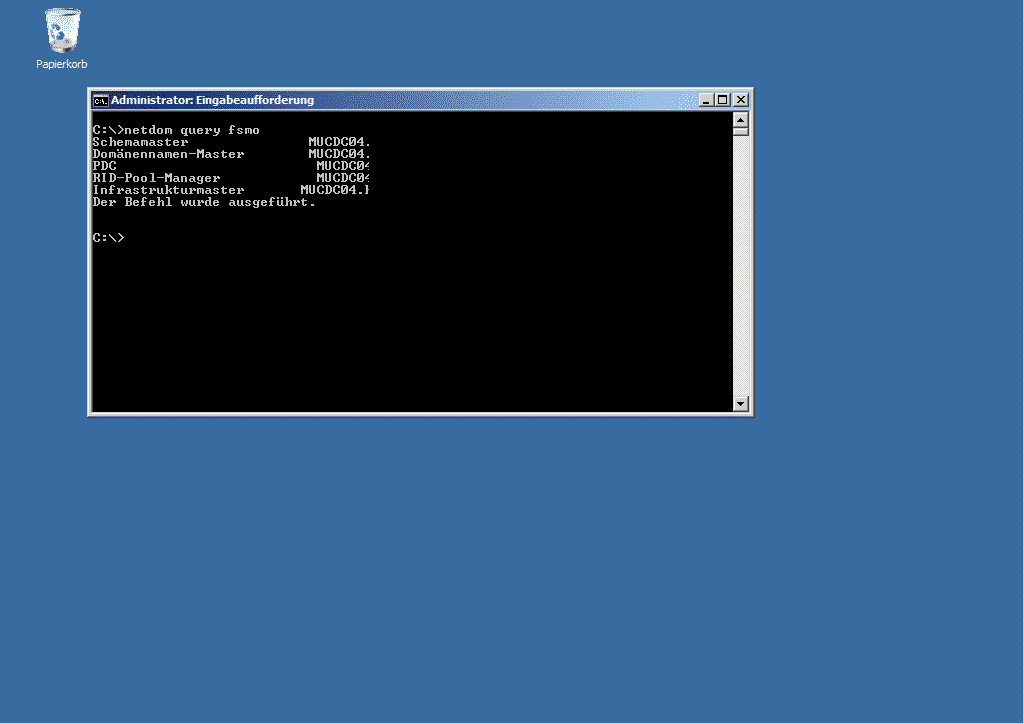Maximize the Eingabeaufforderung window
Screen dimensions: 1024x724
[x=722, y=100]
